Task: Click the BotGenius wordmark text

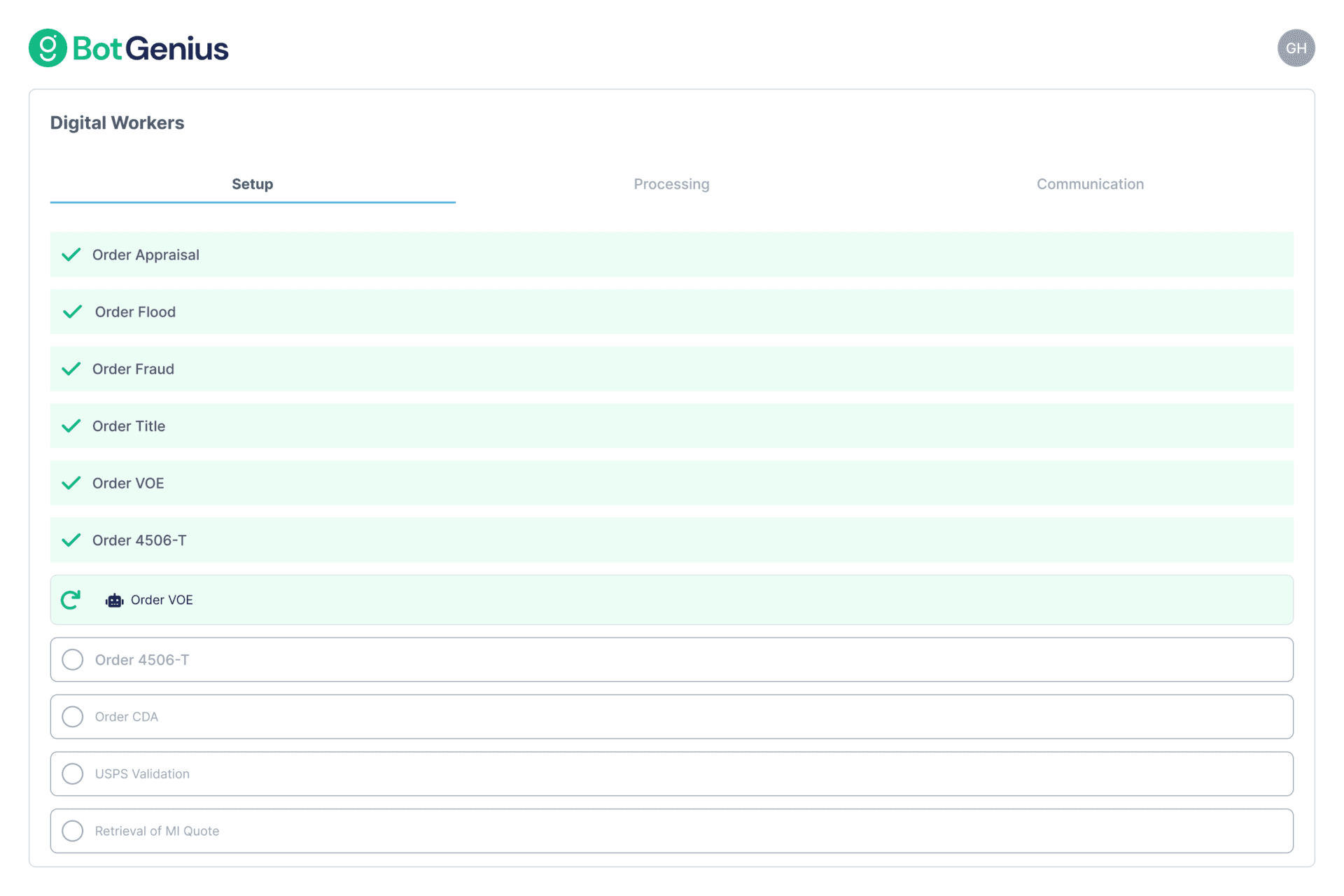Action: pos(150,48)
